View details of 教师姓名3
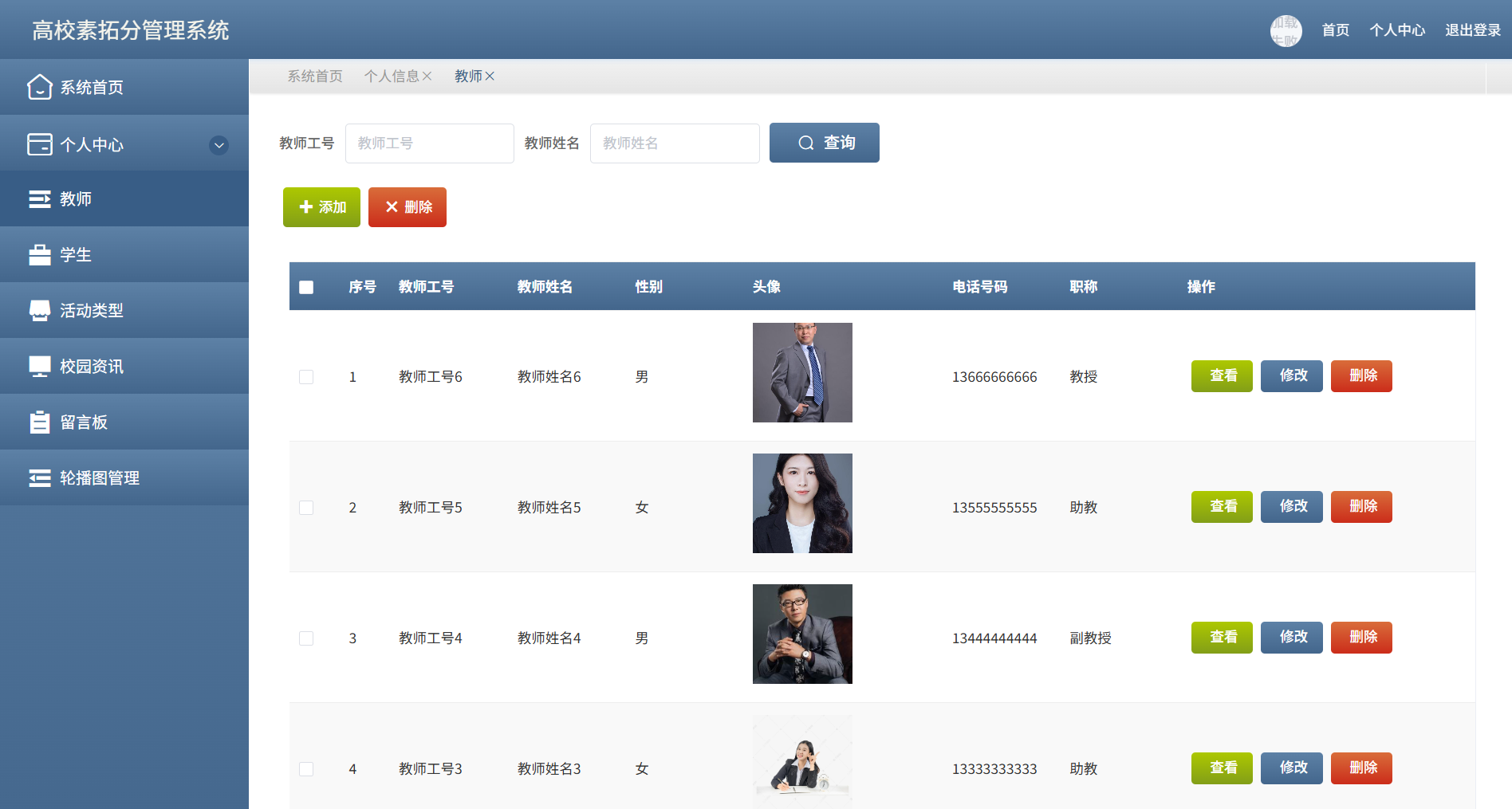1512x809 pixels. click(1222, 768)
